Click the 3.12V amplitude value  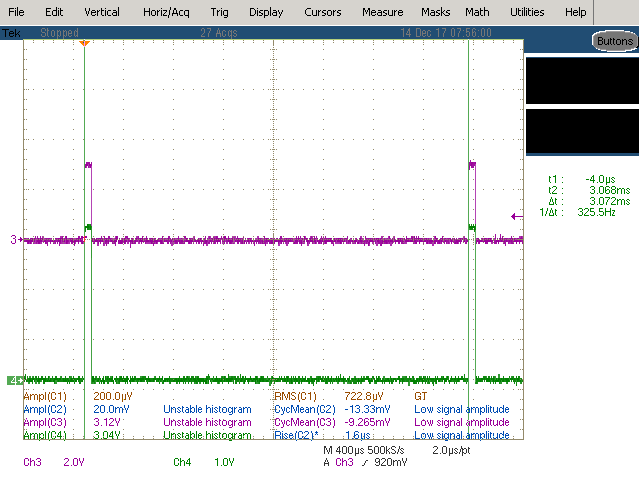107,422
